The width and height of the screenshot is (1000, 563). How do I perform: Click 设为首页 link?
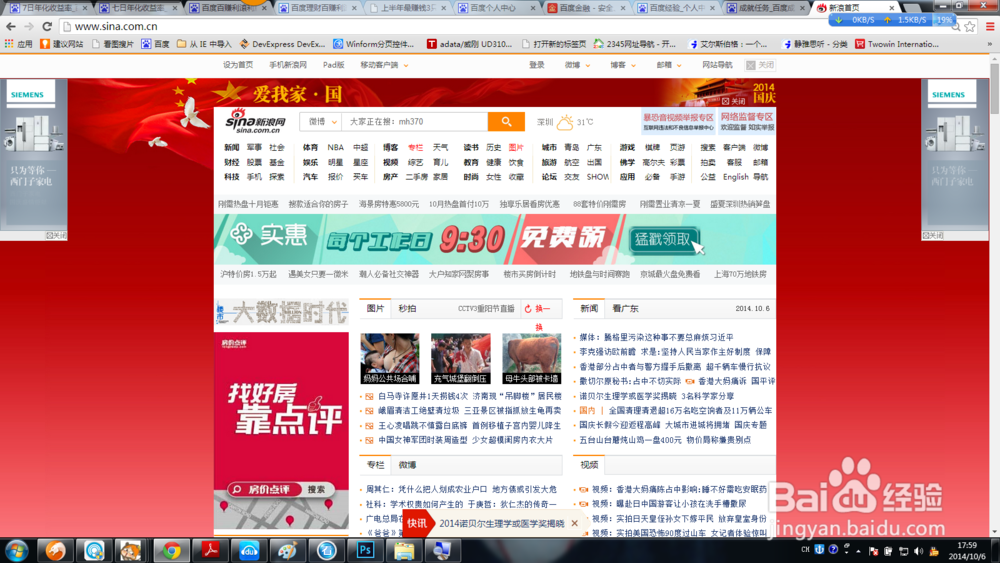pos(238,65)
